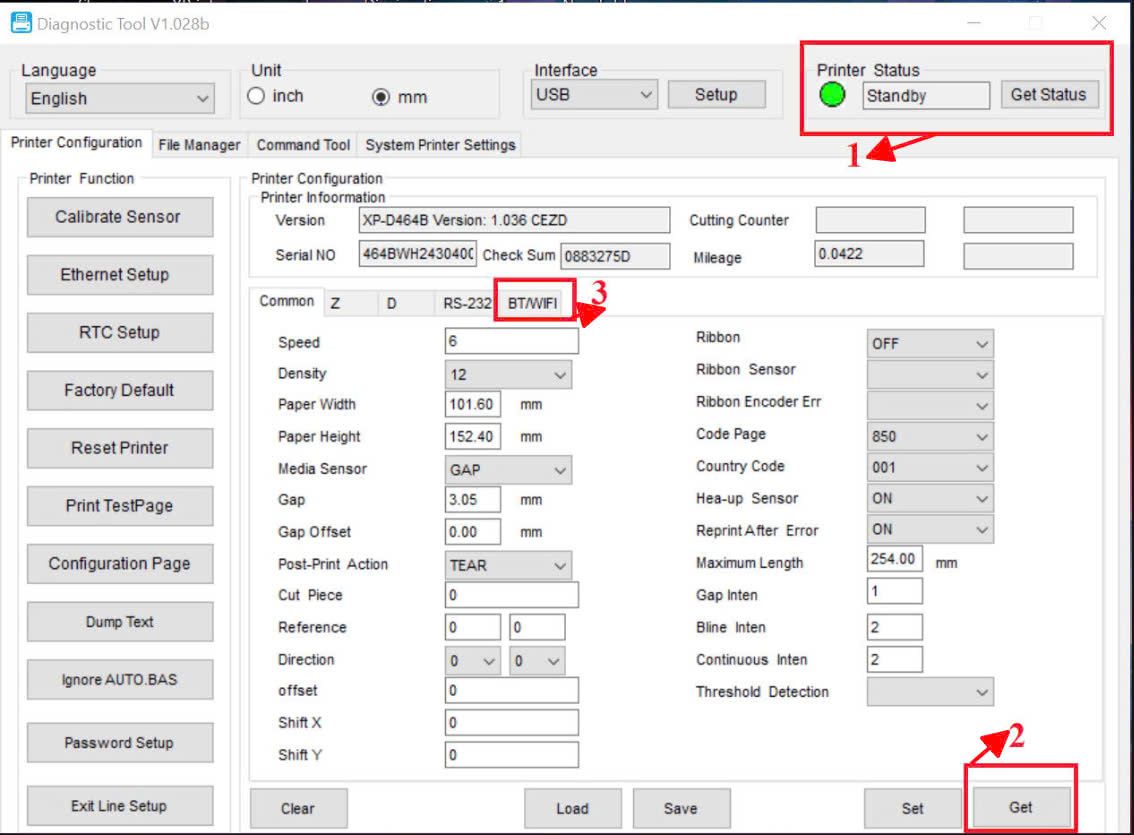
Task: Select the RS-232 tab
Action: [466, 304]
